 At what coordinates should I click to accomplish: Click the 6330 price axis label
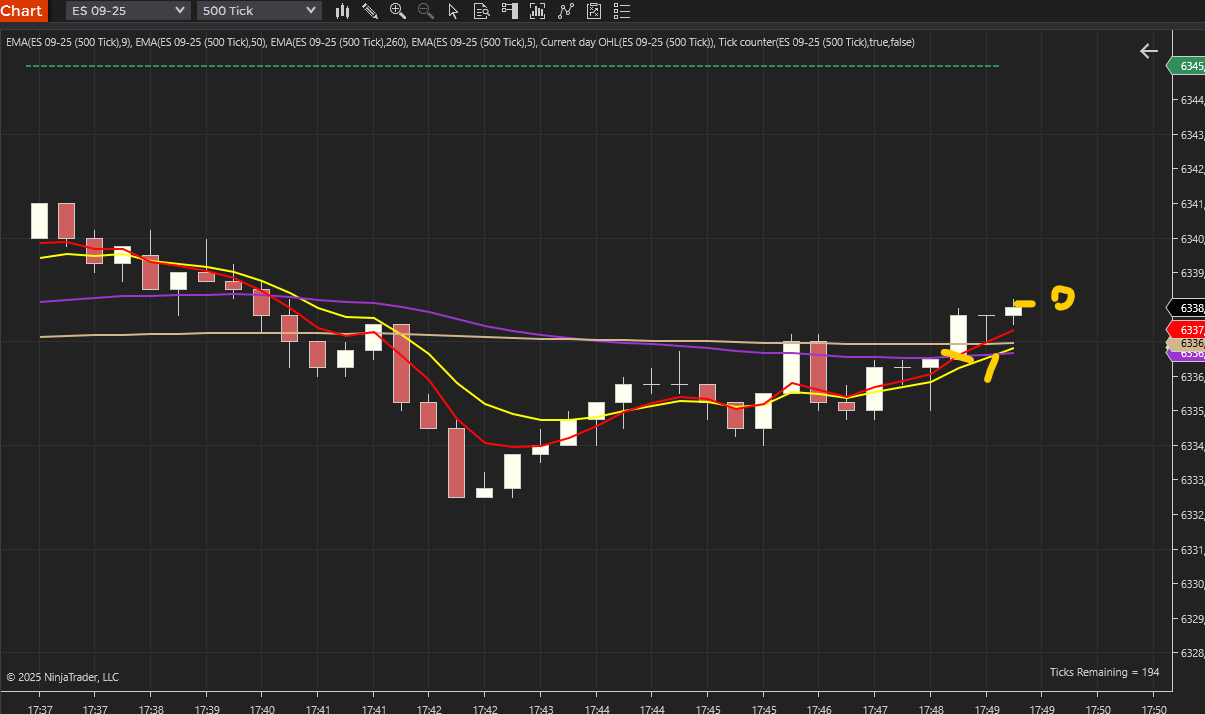(x=1190, y=584)
